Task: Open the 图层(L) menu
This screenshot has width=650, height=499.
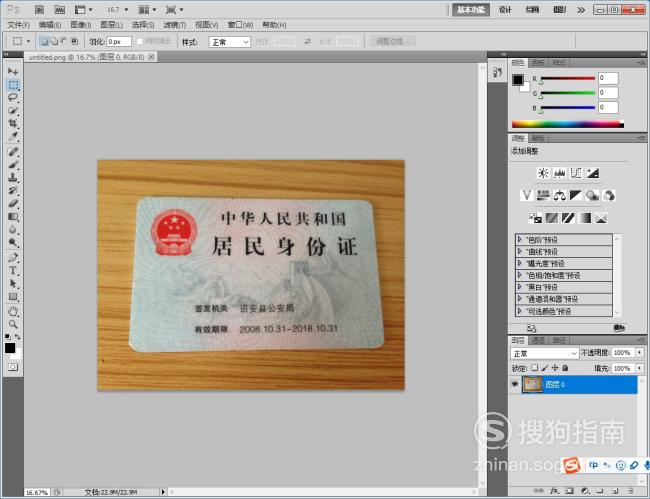Action: tap(112, 25)
